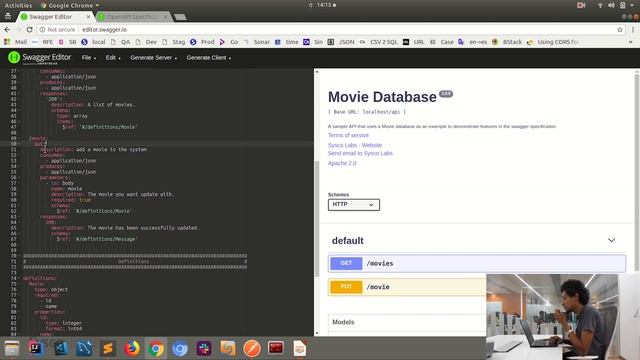
Task: Launch Files manager from dock
Action: [x=12, y=349]
